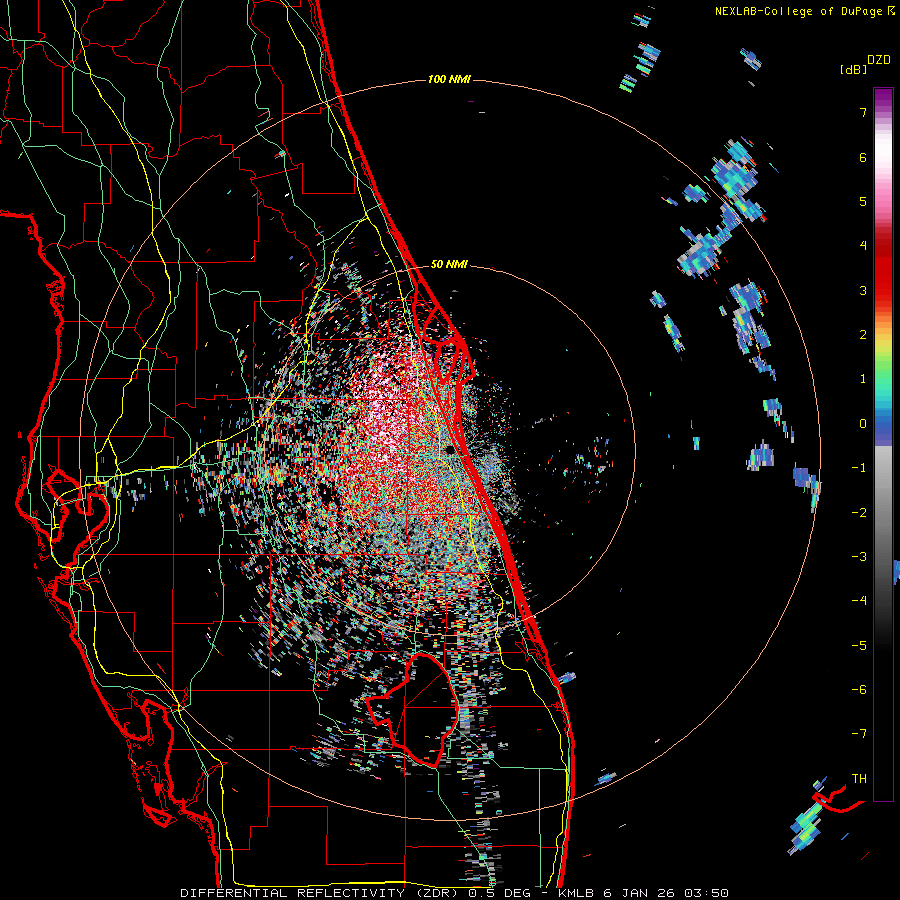Screen dimensions: 900x900
Task: Click the 100 NMI range ring label
Action: [x=449, y=79]
